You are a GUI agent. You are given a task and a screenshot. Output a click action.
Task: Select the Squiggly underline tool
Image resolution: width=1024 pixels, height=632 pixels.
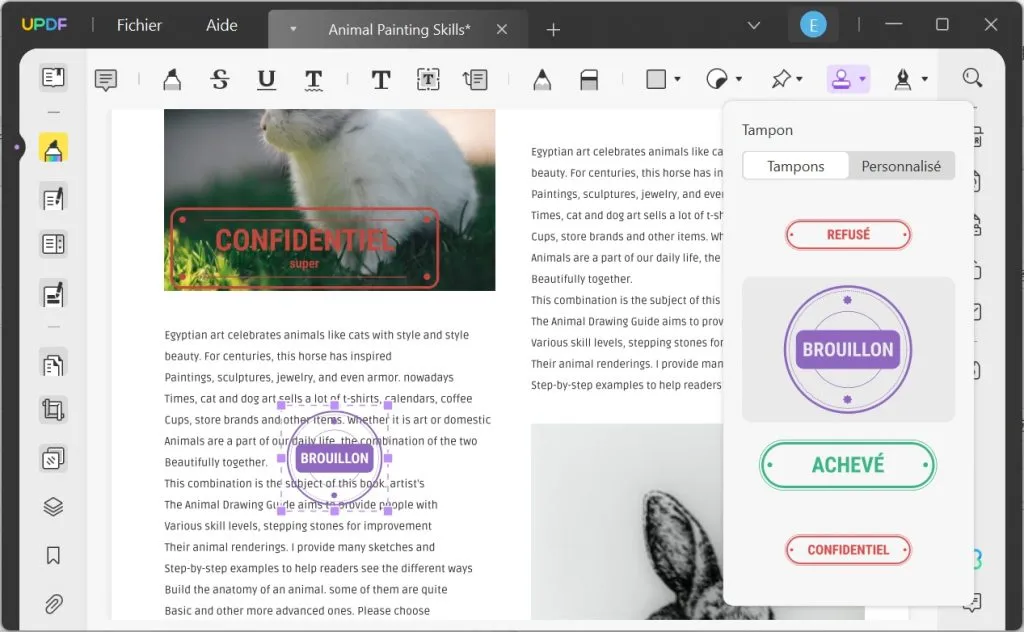click(x=313, y=80)
